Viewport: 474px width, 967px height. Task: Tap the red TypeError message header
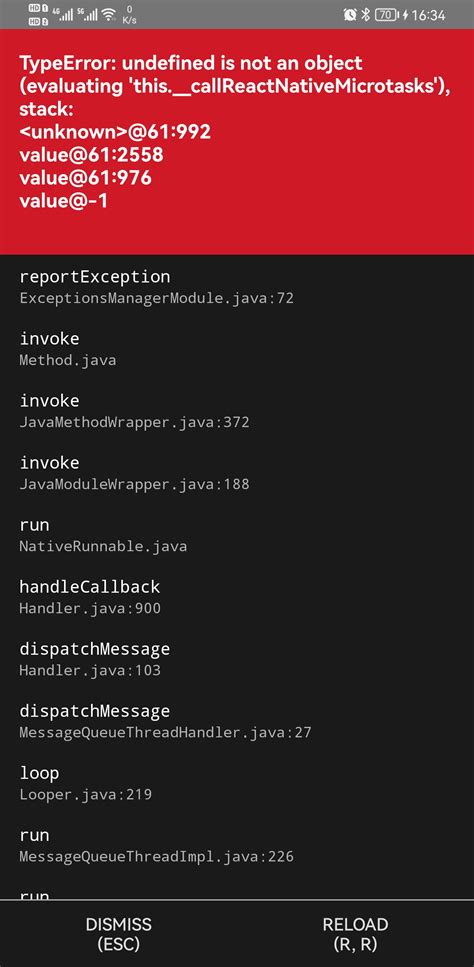point(237,141)
